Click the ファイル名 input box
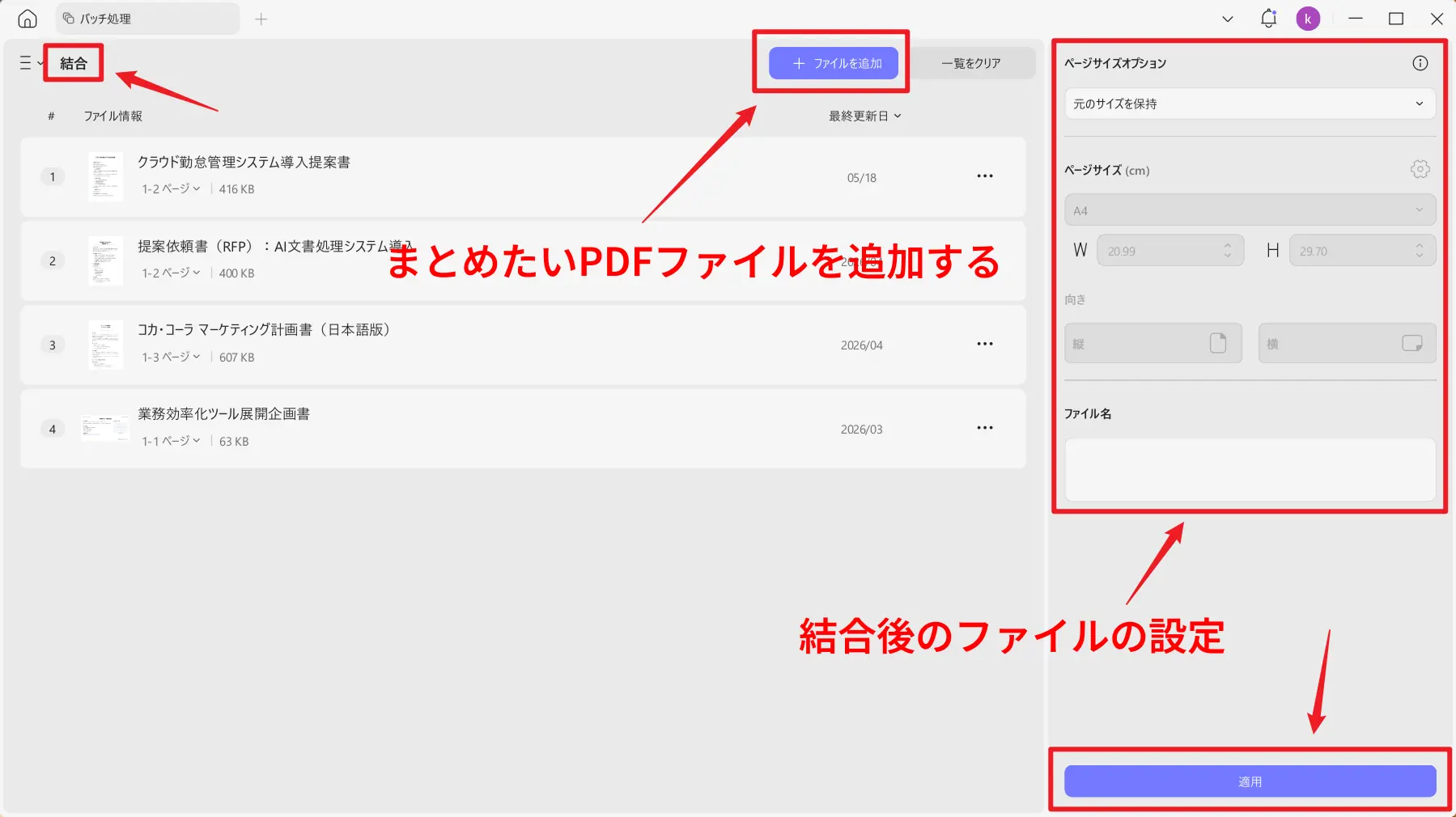The image size is (1456, 817). coord(1250,469)
